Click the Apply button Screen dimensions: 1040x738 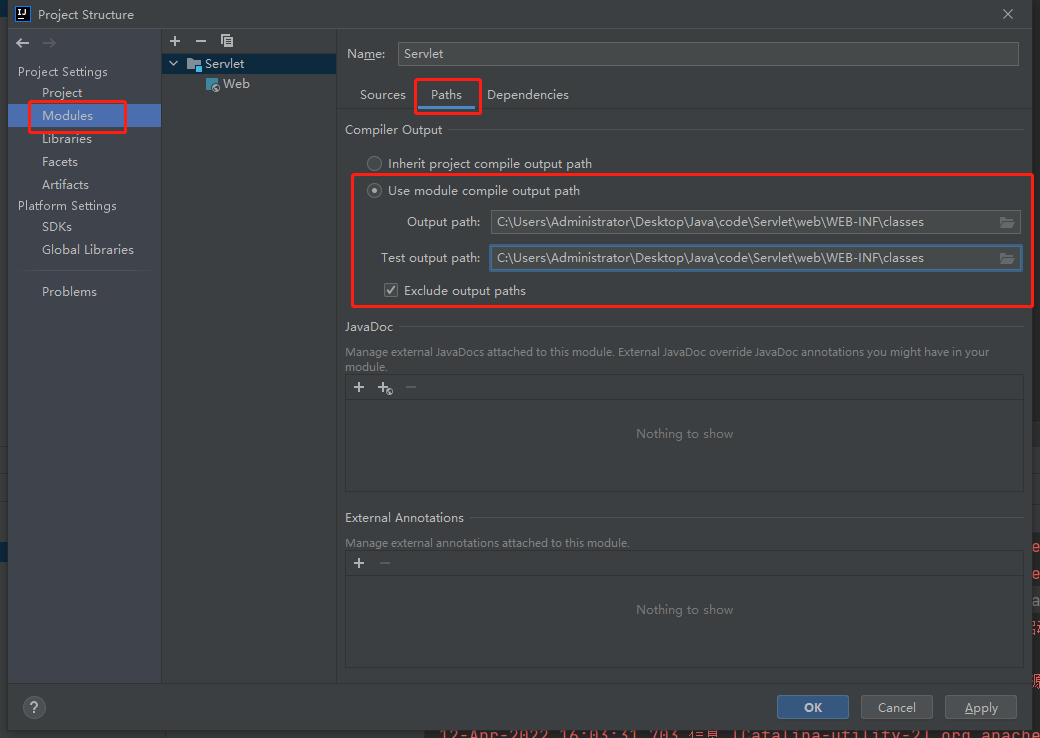981,707
